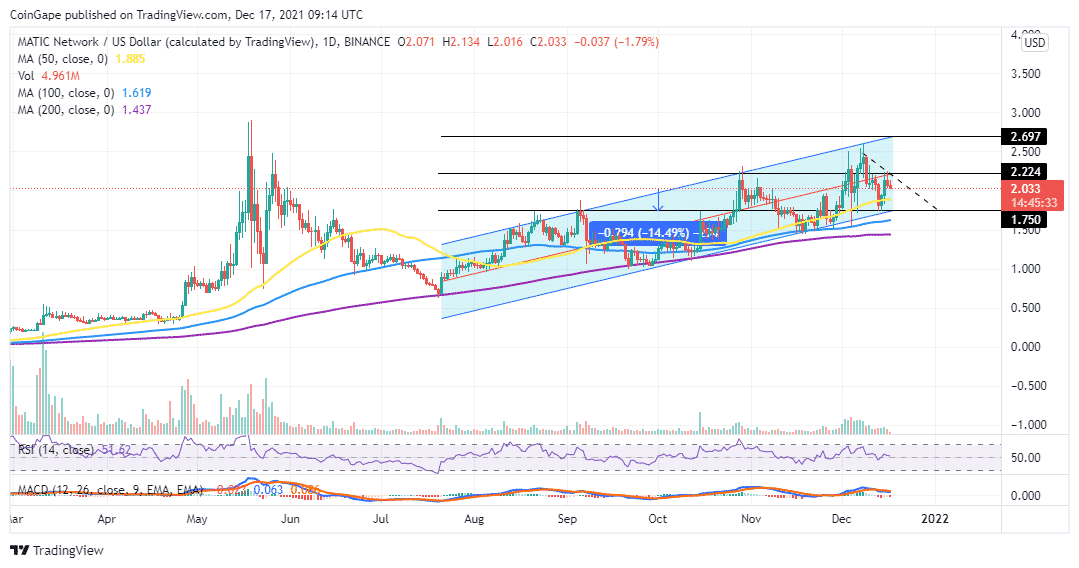Click the TradingView logo at bottom left

point(57,550)
